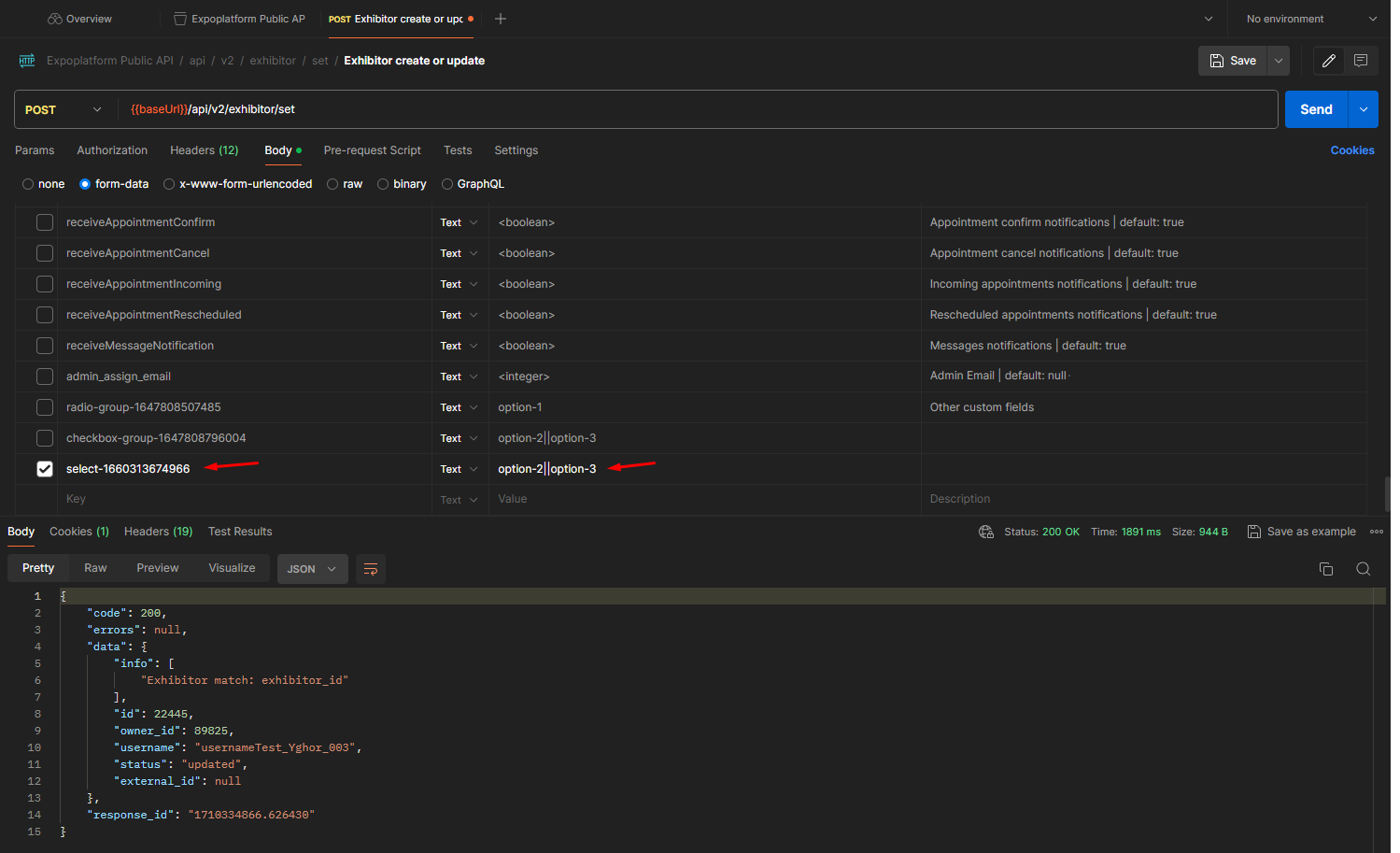Open the JSON response format dropdown
Image resolution: width=1400 pixels, height=853 pixels.
312,568
